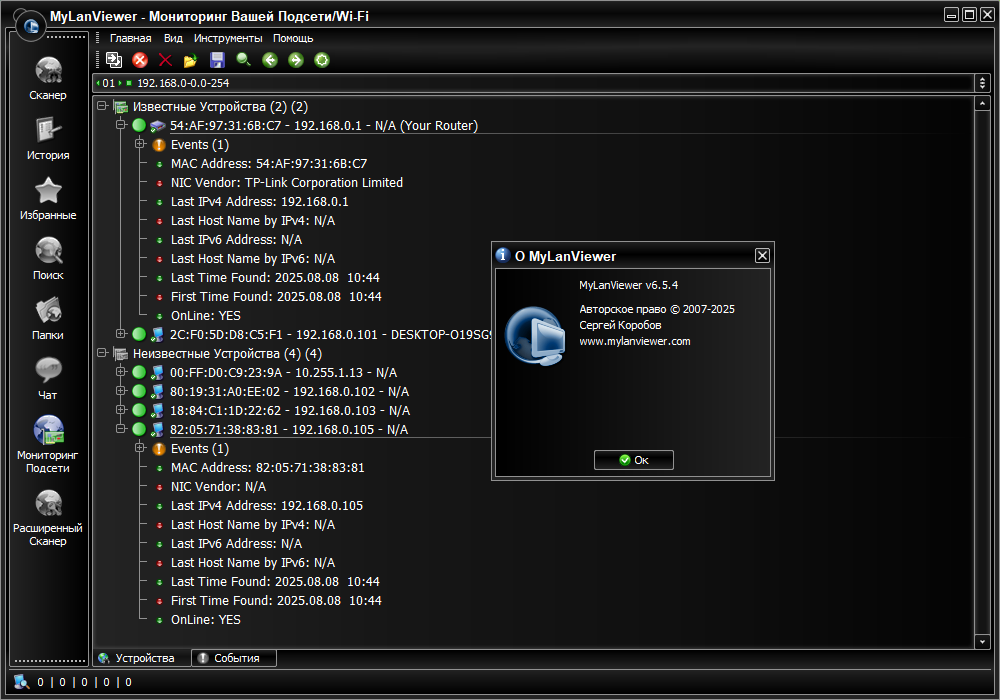Image resolution: width=1000 pixels, height=700 pixels.
Task: Click the router icon beside 54:AF:97:31:6B:C7
Action: click(x=158, y=126)
